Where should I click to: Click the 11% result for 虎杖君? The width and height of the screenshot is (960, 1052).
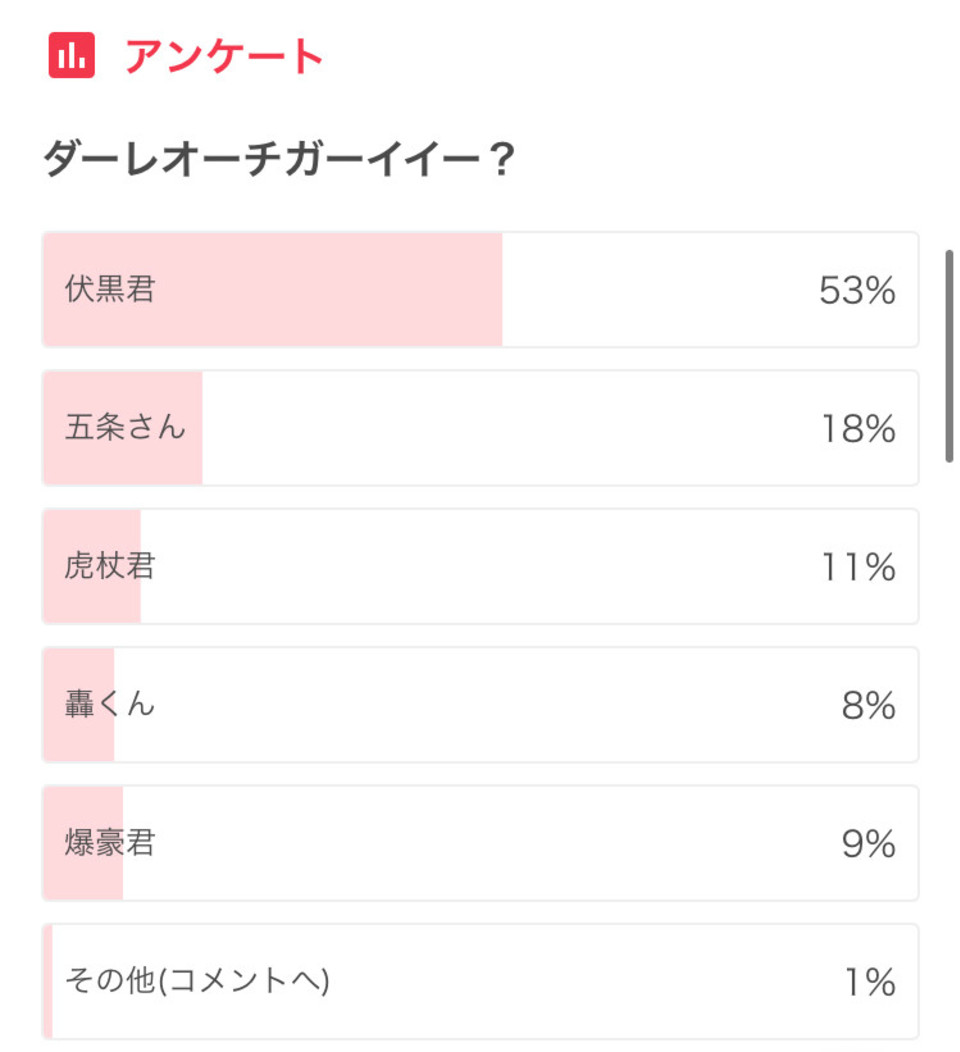pyautogui.click(x=859, y=567)
